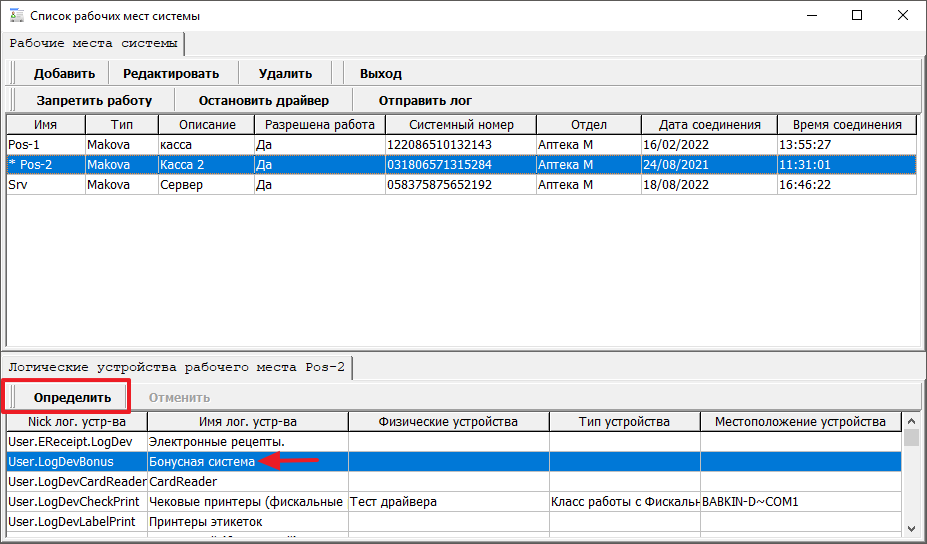Click Удалить to delete the workstation
Viewport: 927px width, 544px height.
point(285,73)
